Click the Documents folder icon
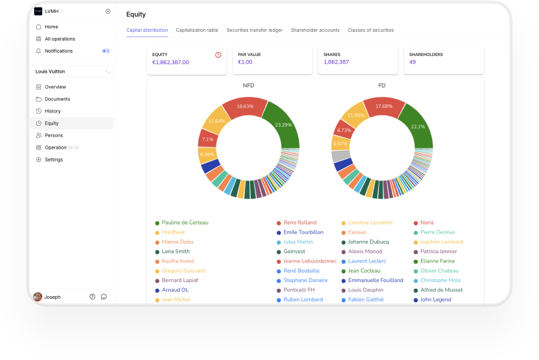Viewport: 539px width, 360px height. (38, 99)
